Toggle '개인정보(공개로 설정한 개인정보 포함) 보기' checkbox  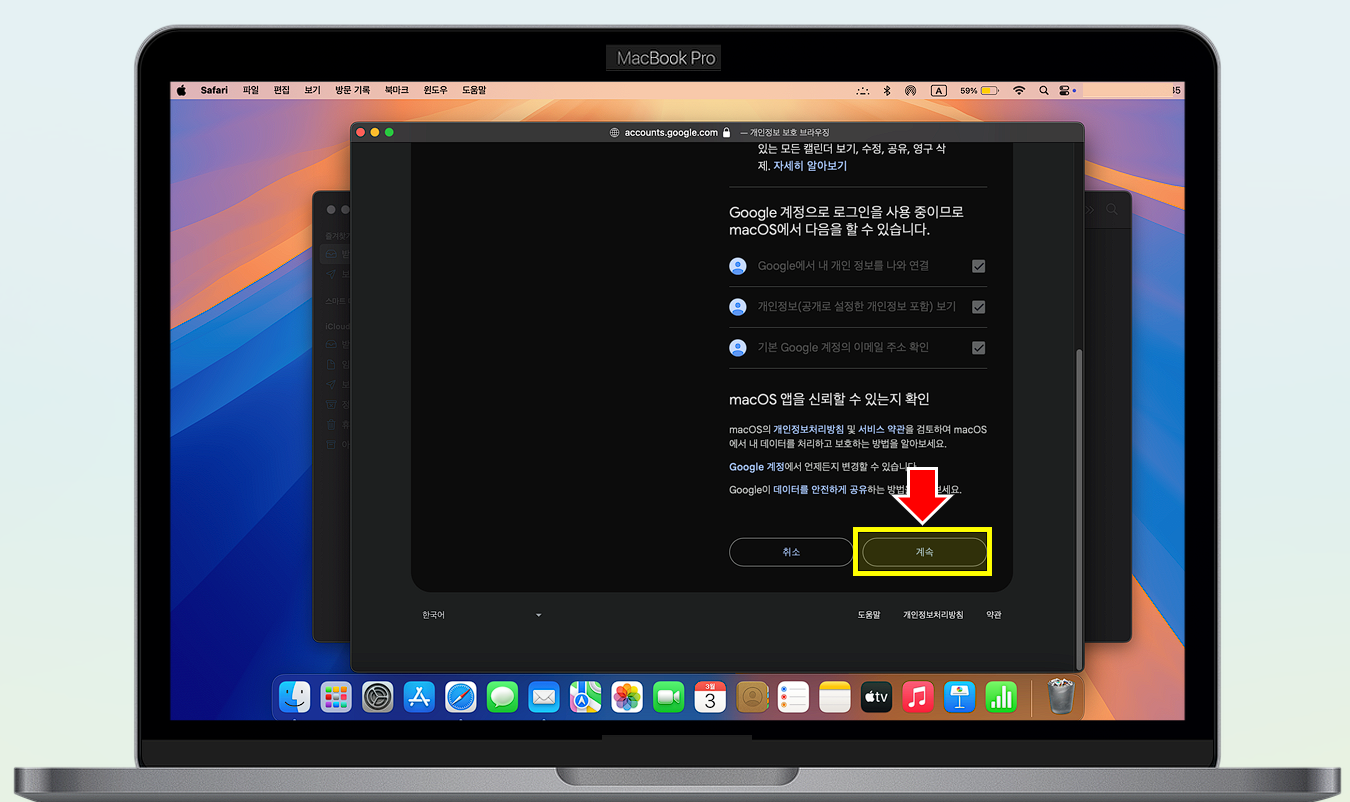pyautogui.click(x=979, y=307)
